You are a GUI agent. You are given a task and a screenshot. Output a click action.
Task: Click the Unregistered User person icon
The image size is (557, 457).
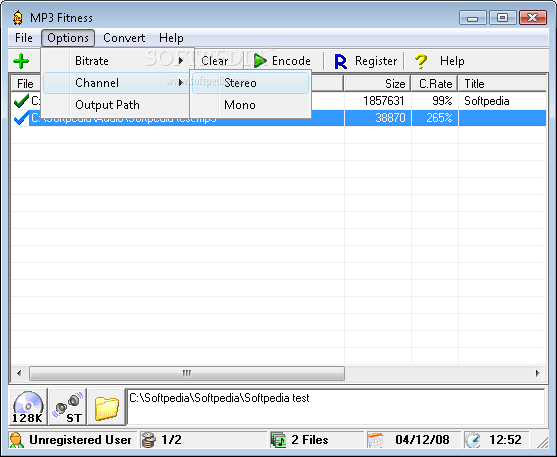(x=16, y=440)
